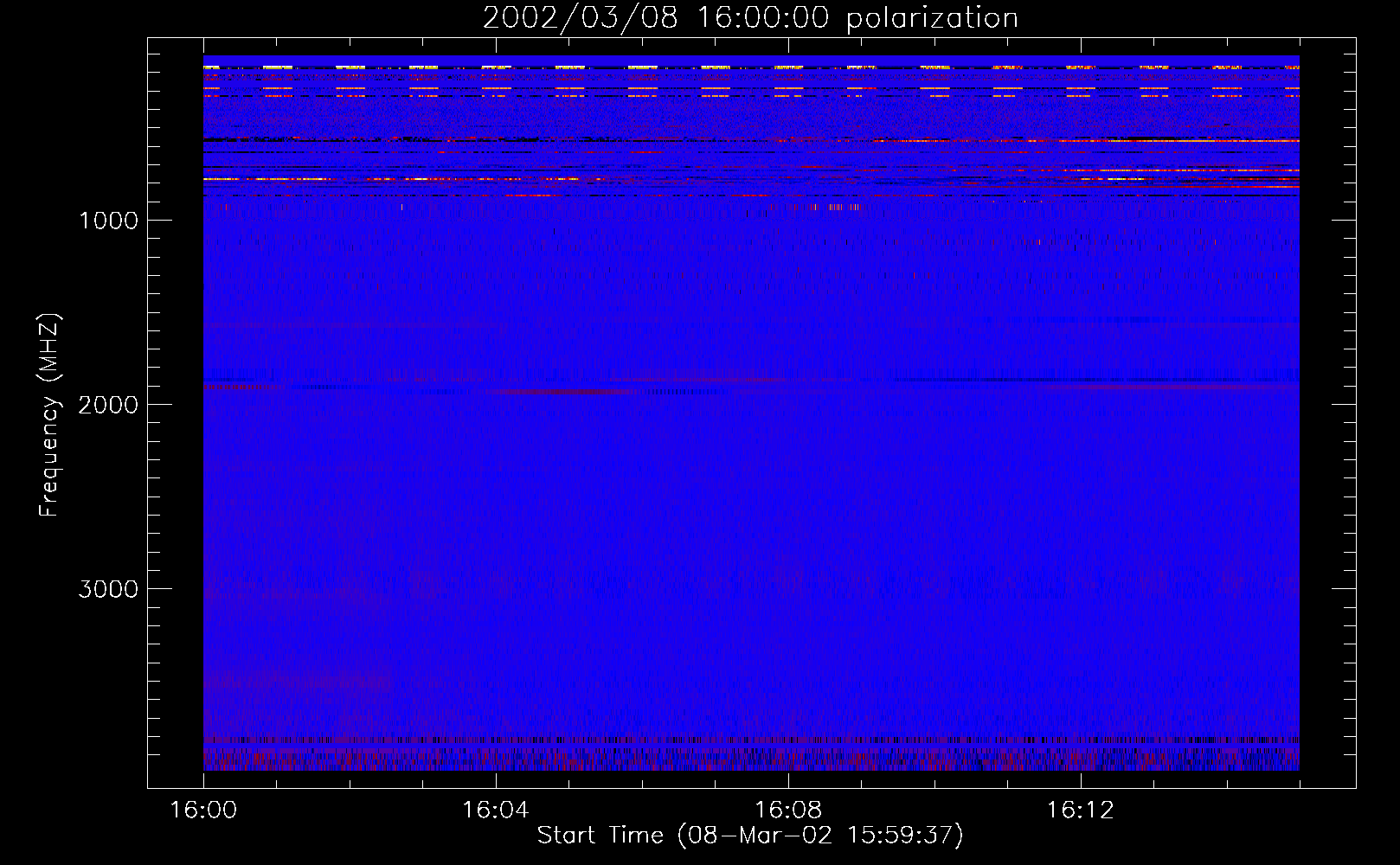Select the 16:04 time tick label
Viewport: 1400px width, 865px height.
pyautogui.click(x=495, y=811)
